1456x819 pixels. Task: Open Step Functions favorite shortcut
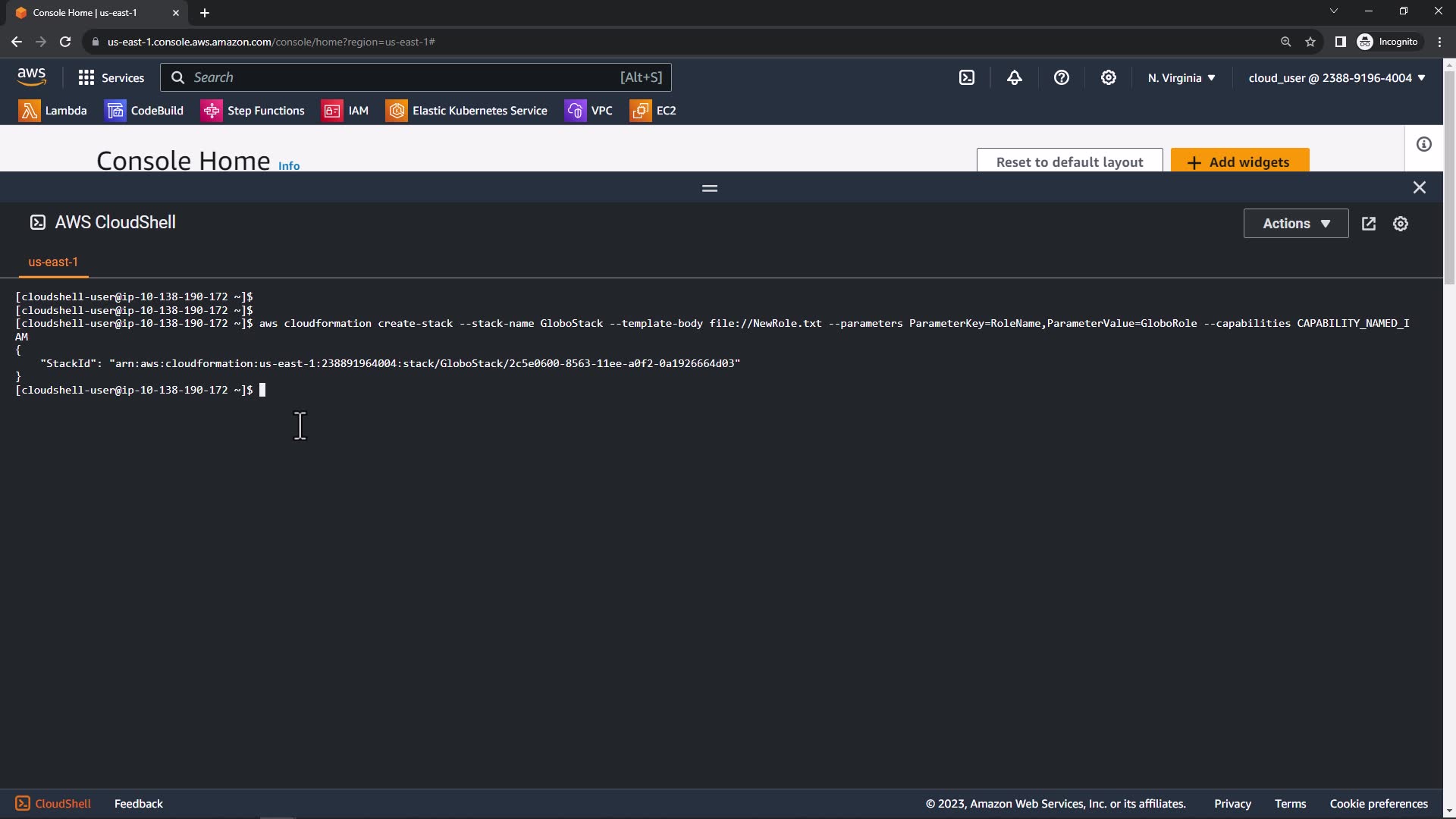pos(253,111)
